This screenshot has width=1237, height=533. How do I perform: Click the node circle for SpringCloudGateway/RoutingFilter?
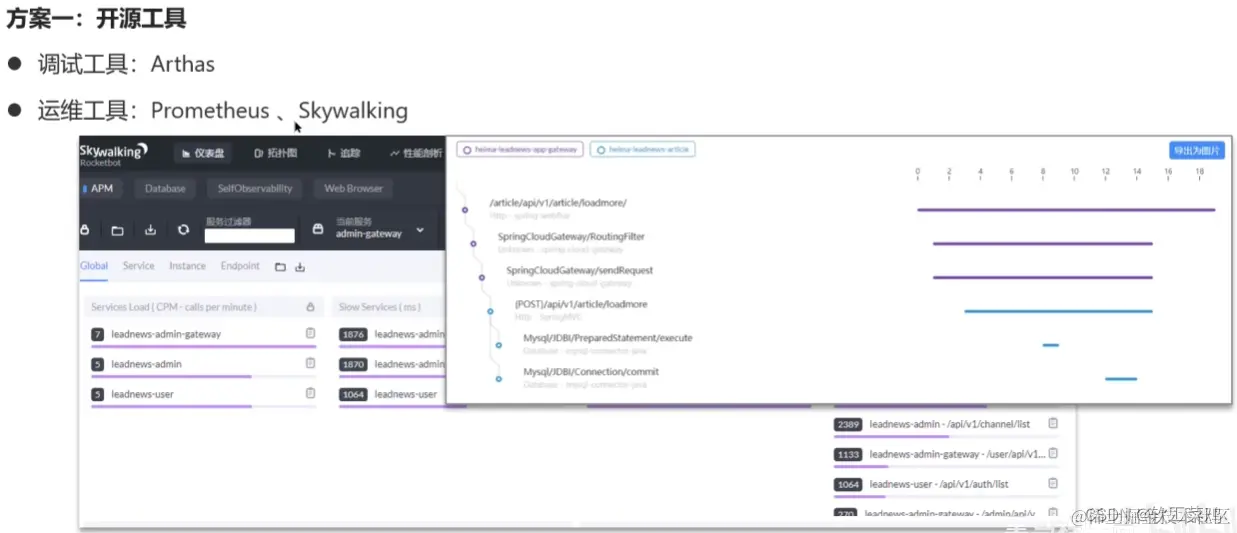[x=474, y=243]
